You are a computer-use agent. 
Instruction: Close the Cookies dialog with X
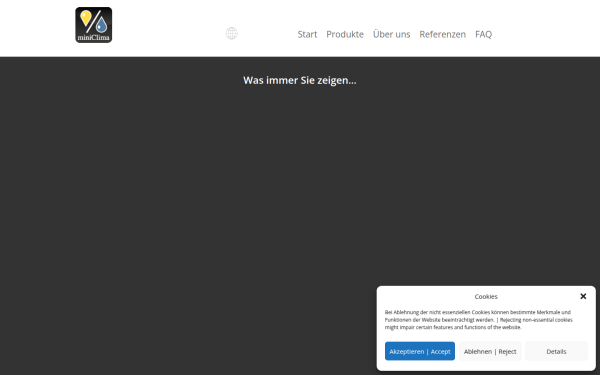tap(583, 296)
